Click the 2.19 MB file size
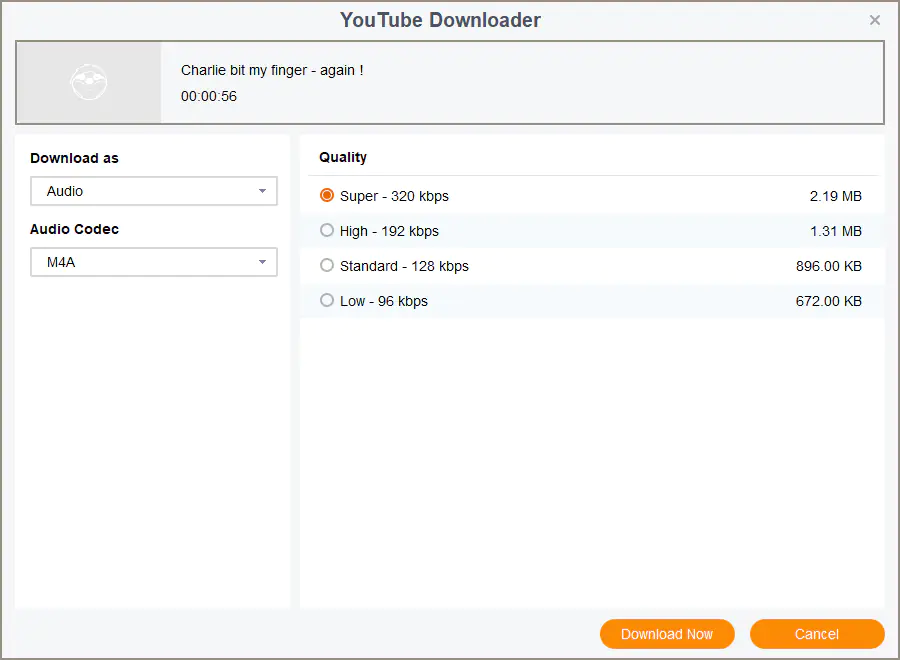The height and width of the screenshot is (660, 900). [x=835, y=196]
